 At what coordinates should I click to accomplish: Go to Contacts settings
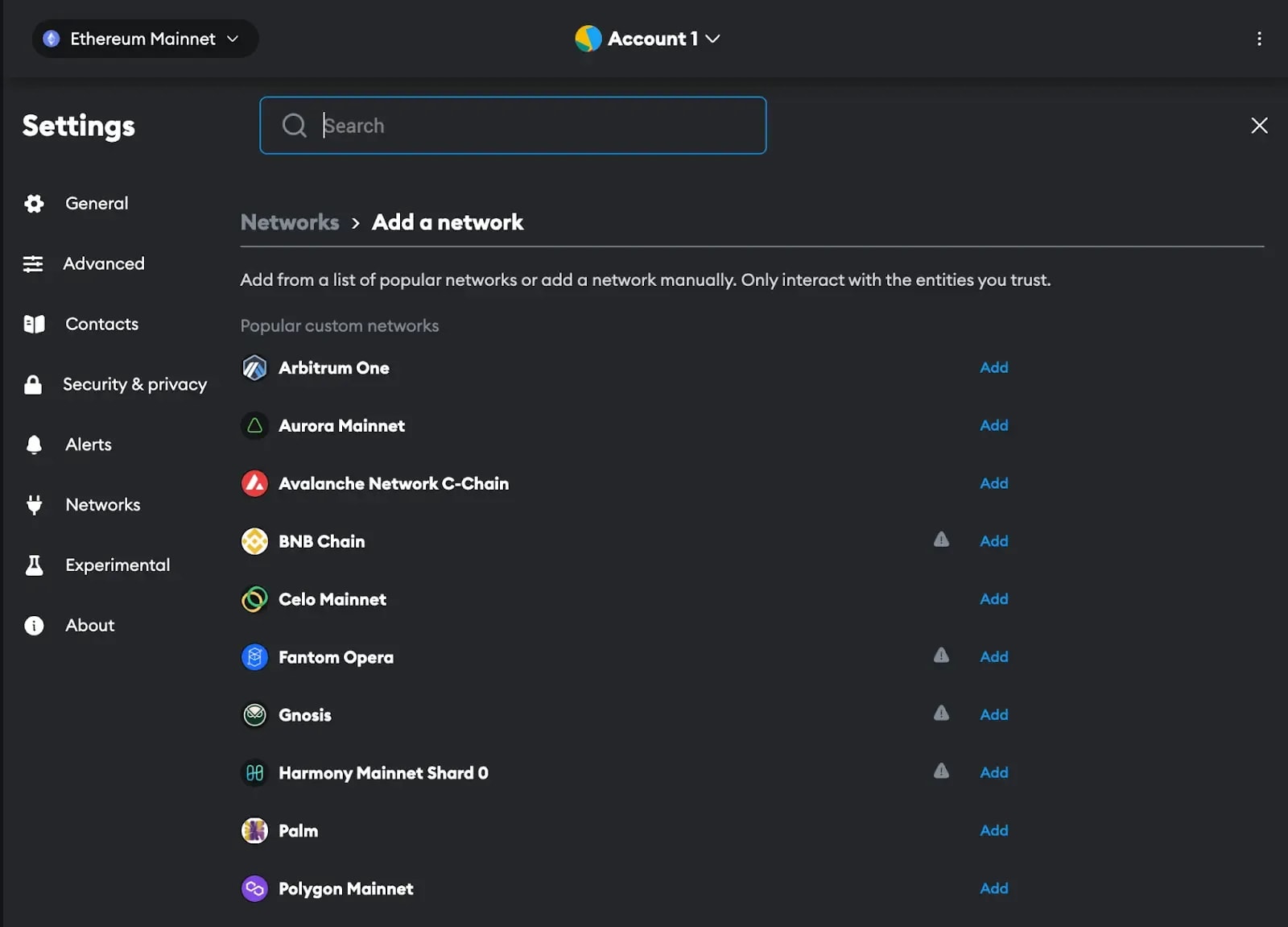point(101,325)
